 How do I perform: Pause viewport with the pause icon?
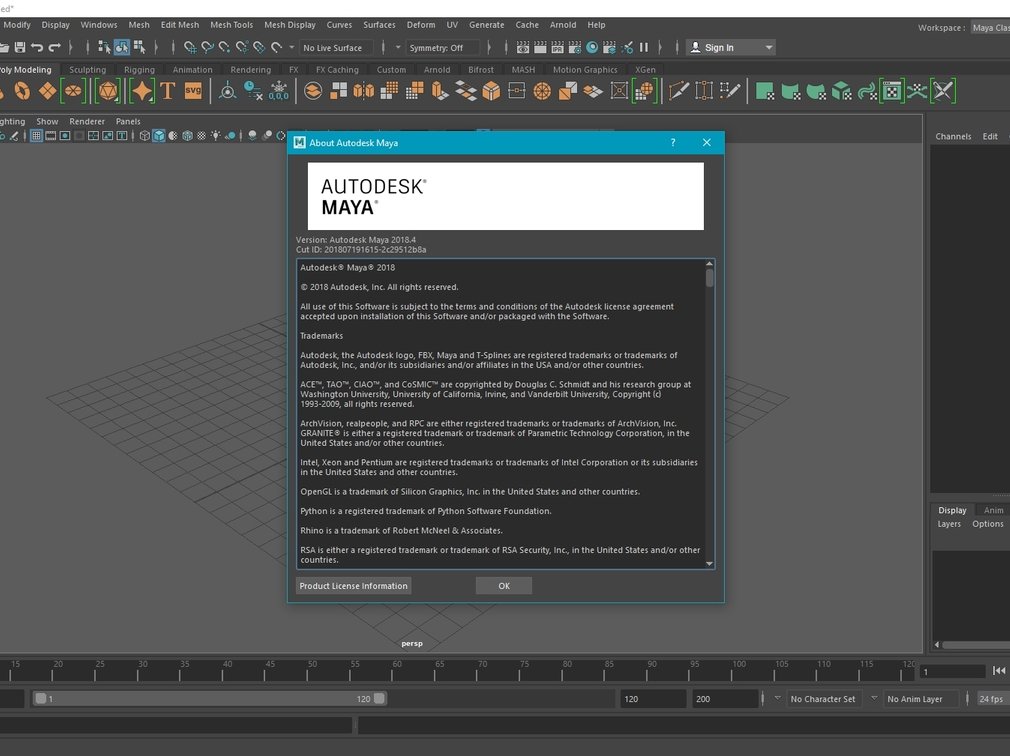click(643, 47)
